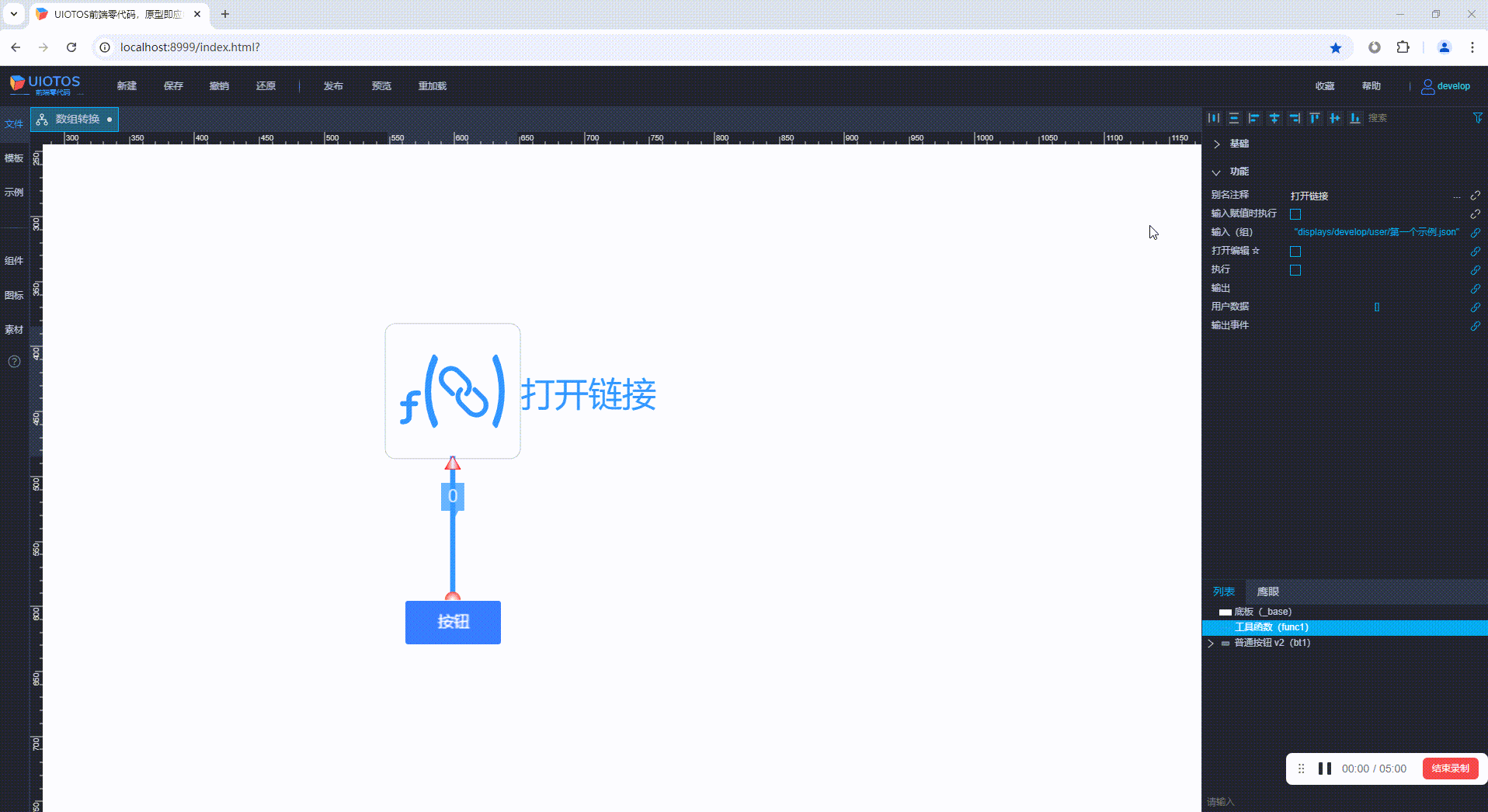The image size is (1488, 812).
Task: Toggle 打开编辑 checkbox
Action: 1295,252
